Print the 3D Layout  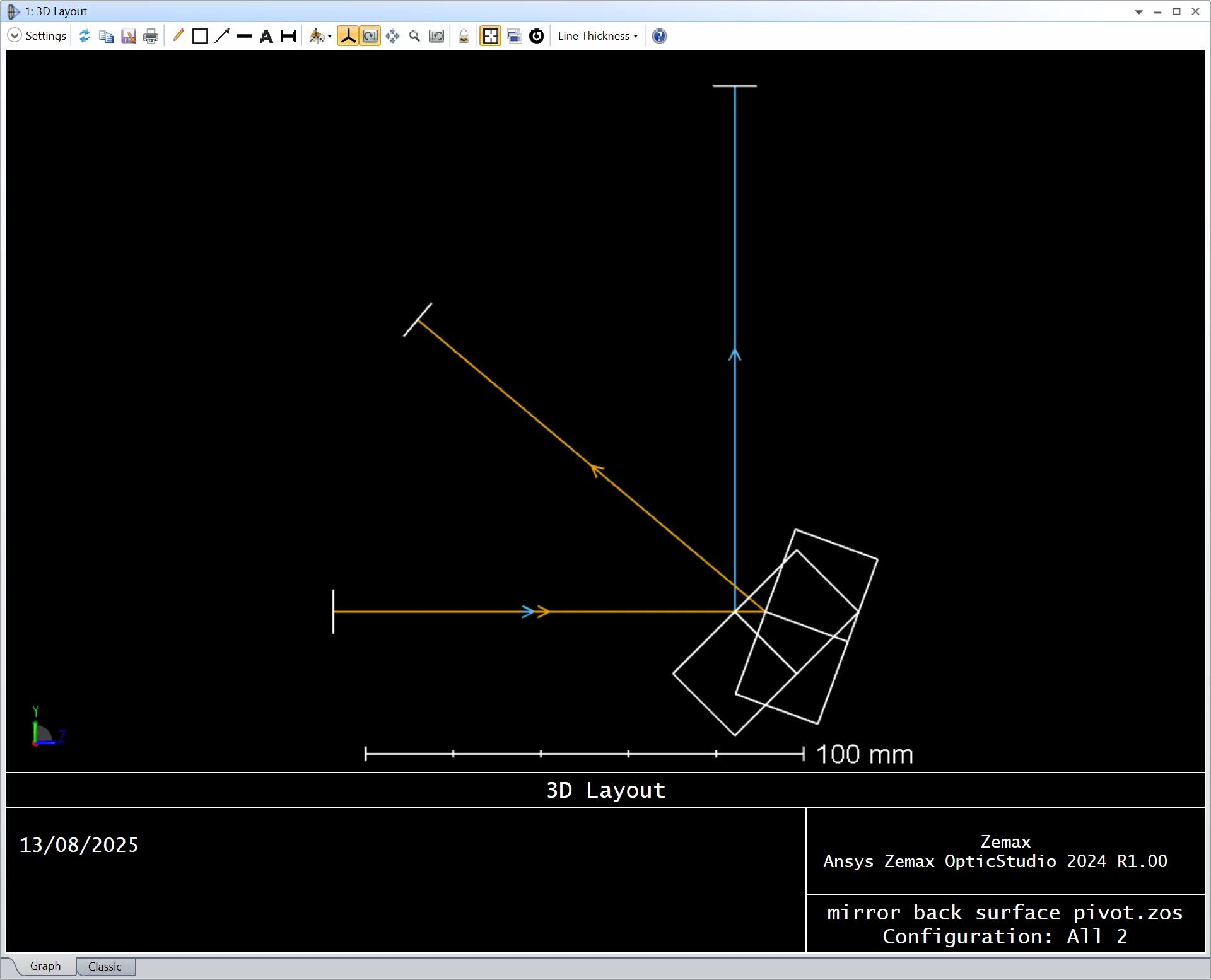[x=151, y=36]
